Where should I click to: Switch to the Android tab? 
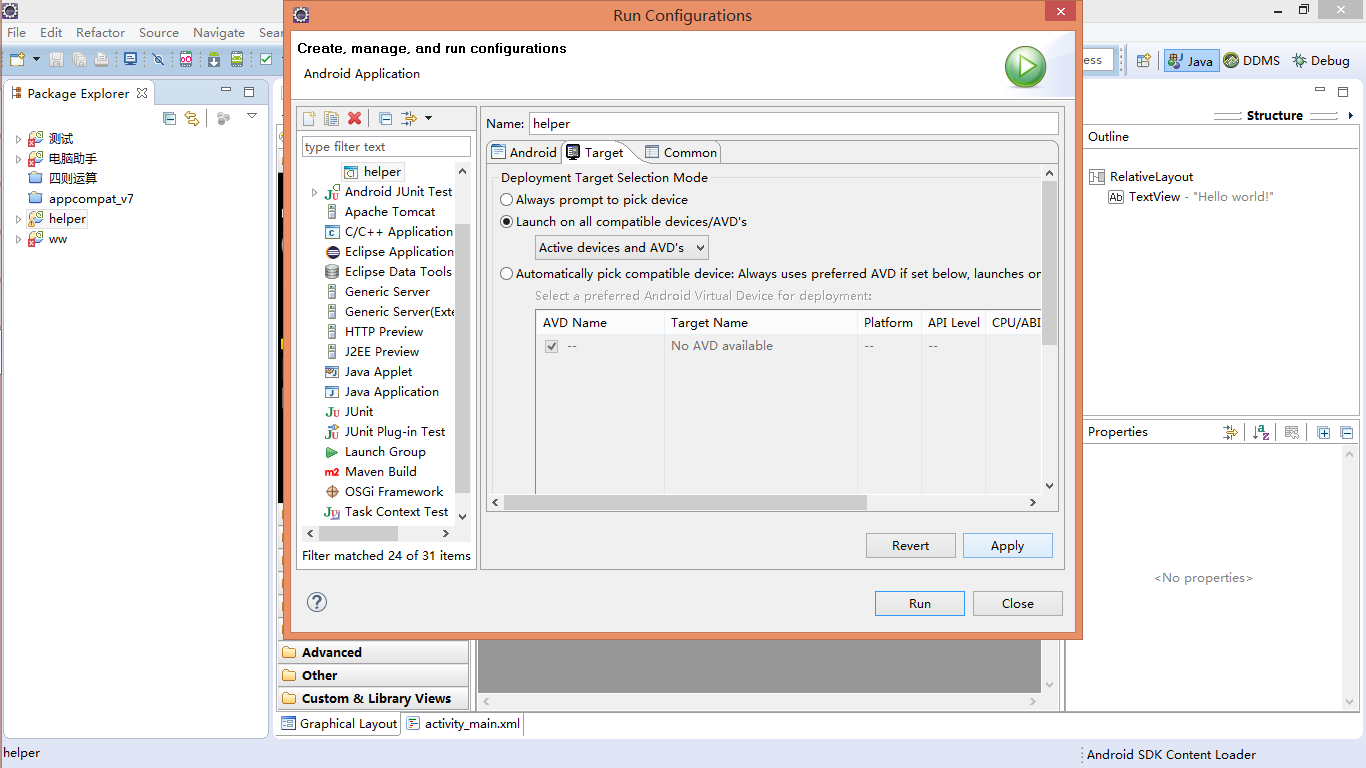pyautogui.click(x=523, y=152)
